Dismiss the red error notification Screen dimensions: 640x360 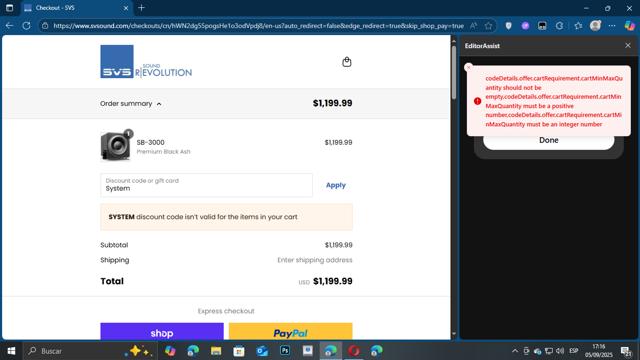click(469, 67)
